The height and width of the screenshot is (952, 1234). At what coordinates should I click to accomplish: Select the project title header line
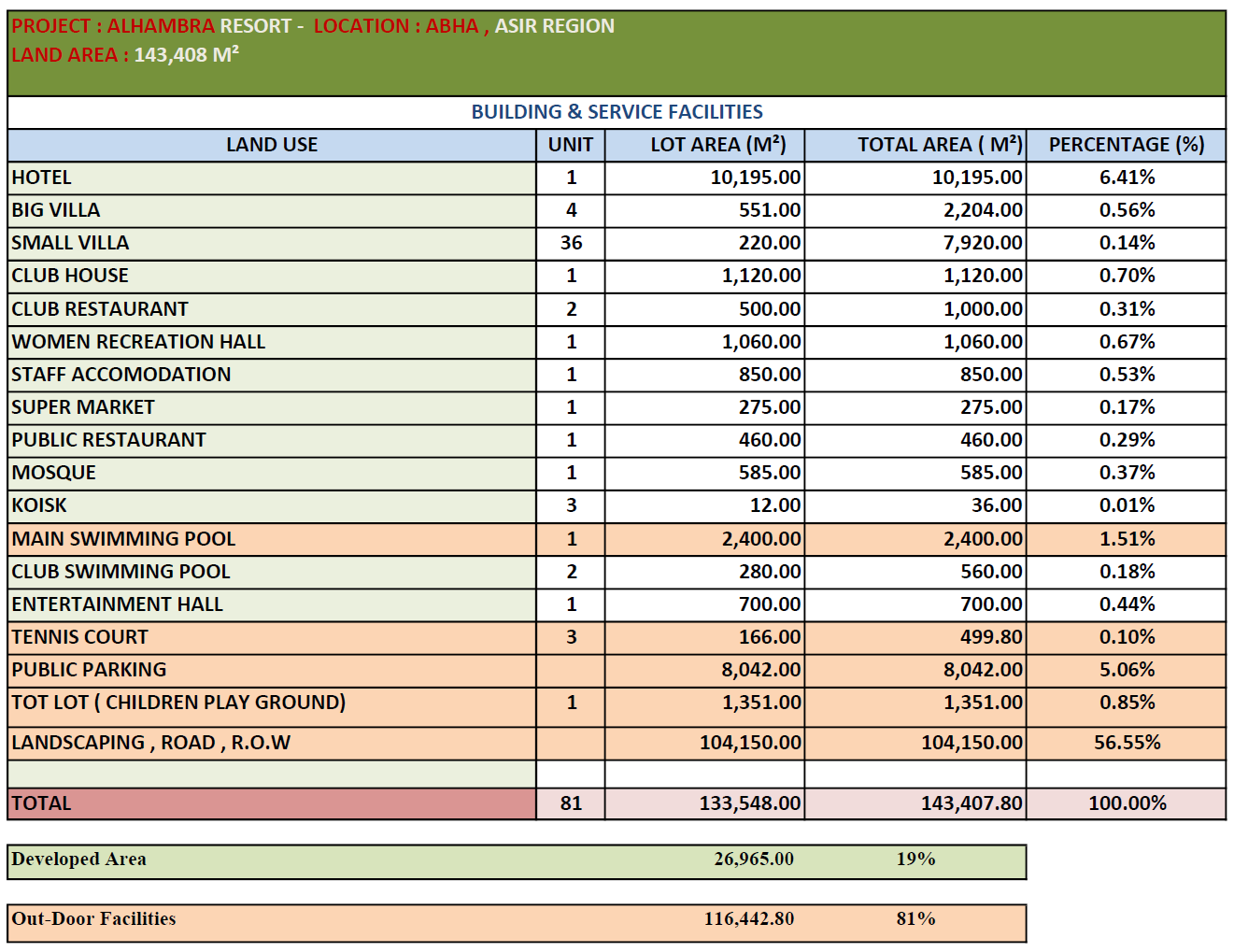313,26
